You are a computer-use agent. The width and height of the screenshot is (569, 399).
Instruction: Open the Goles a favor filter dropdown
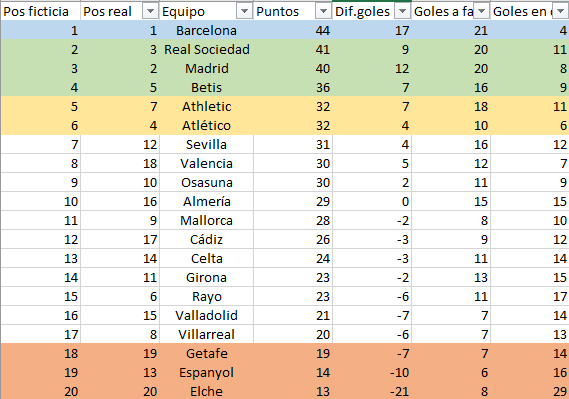pos(482,12)
